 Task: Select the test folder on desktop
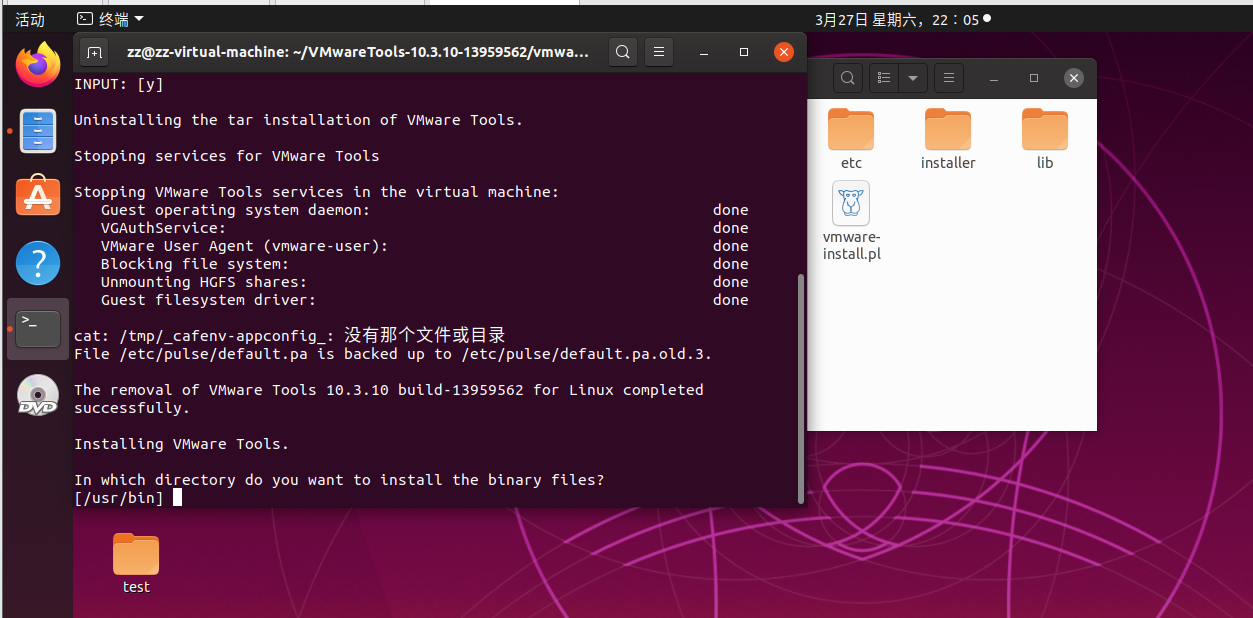[136, 563]
